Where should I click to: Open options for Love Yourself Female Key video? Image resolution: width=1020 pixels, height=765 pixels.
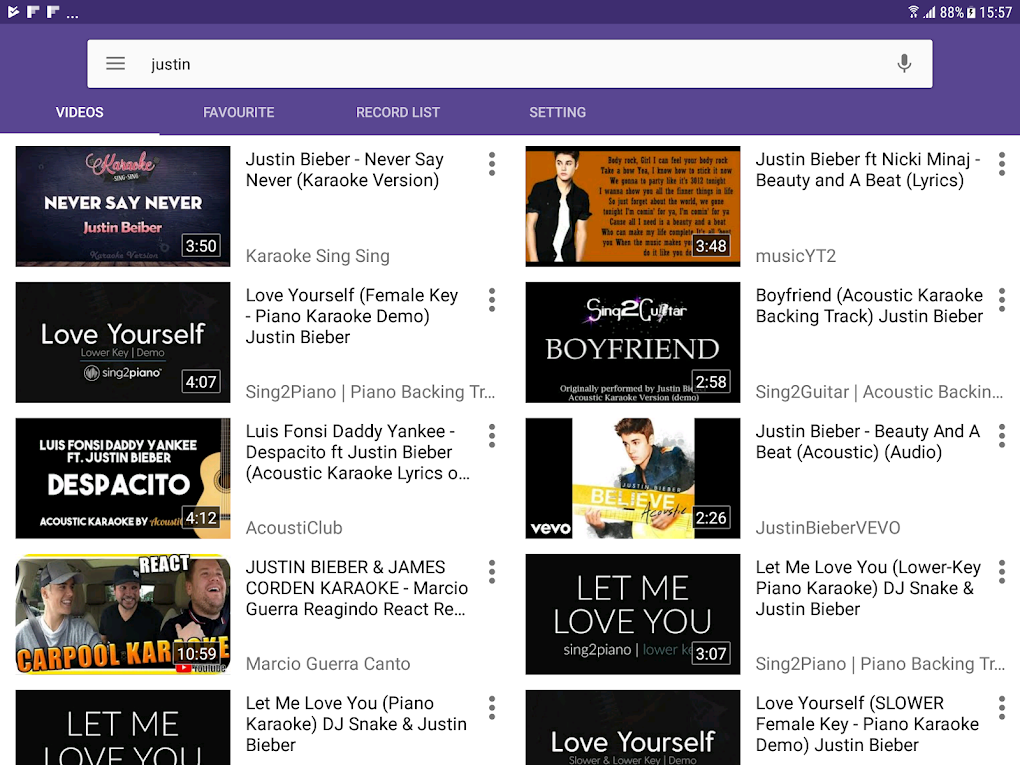491,300
